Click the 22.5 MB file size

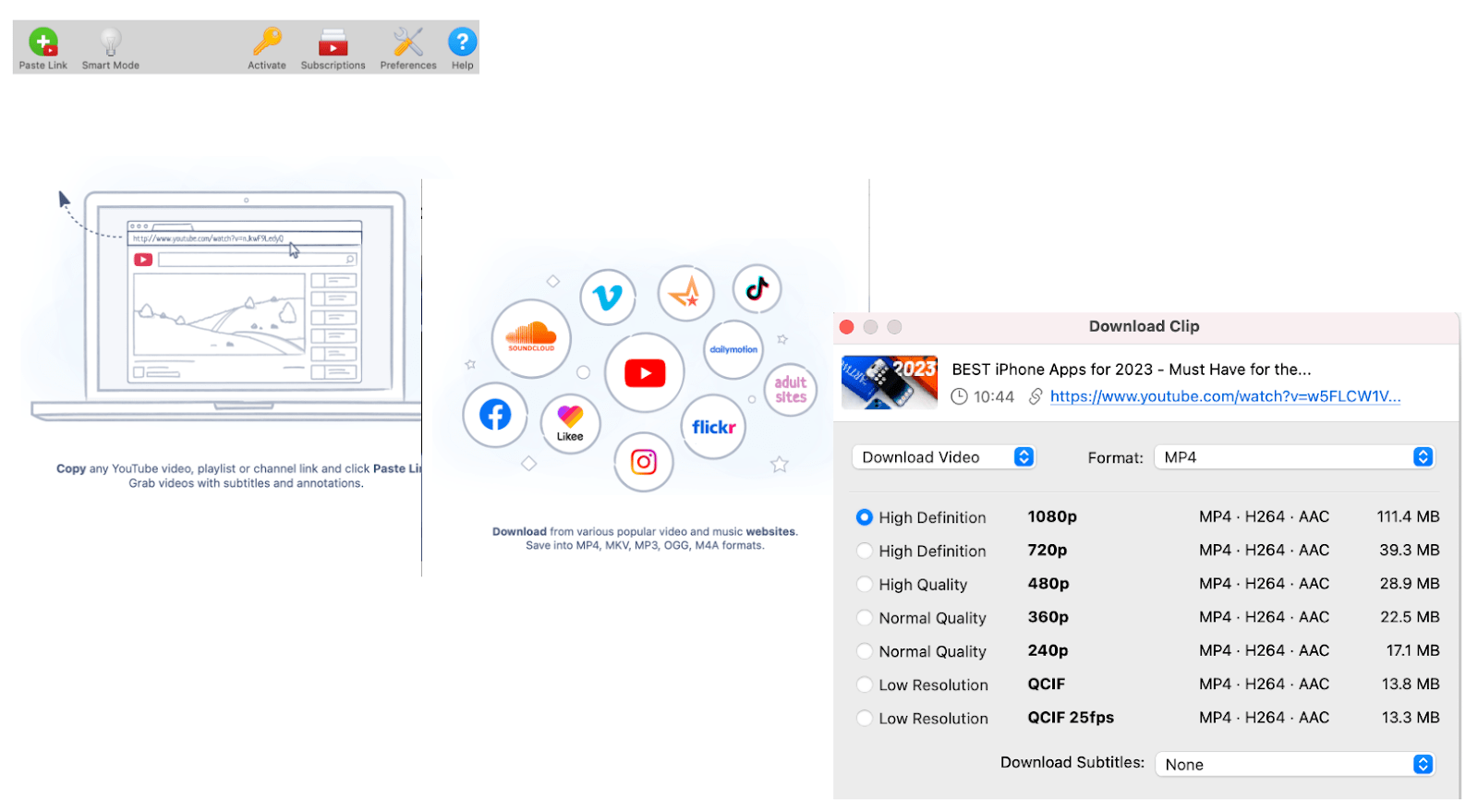(1410, 617)
